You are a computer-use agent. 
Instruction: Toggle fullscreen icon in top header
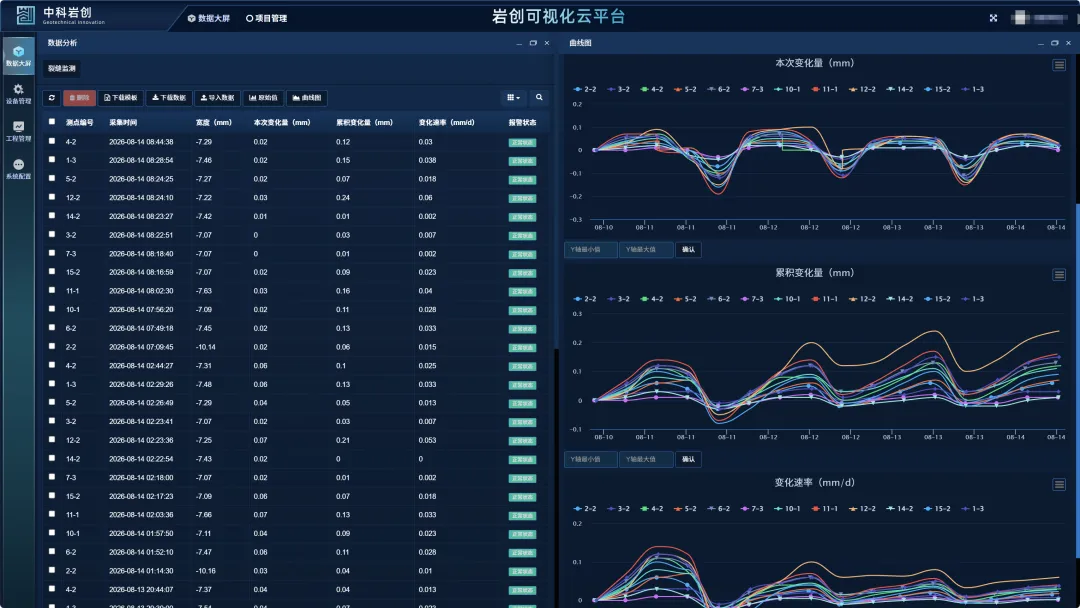tap(993, 18)
